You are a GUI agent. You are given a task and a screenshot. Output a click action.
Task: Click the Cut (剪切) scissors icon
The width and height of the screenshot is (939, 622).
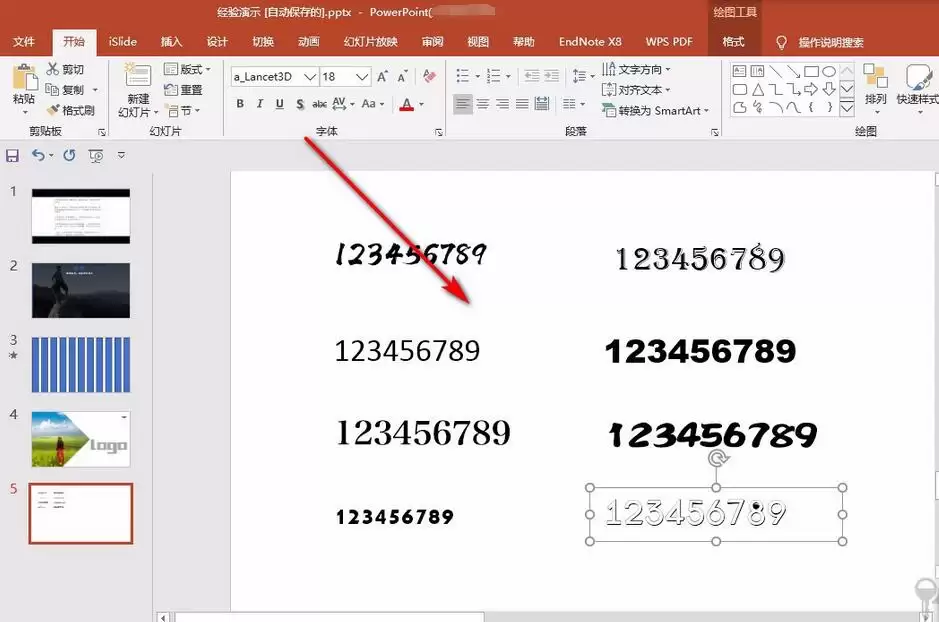tap(52, 70)
